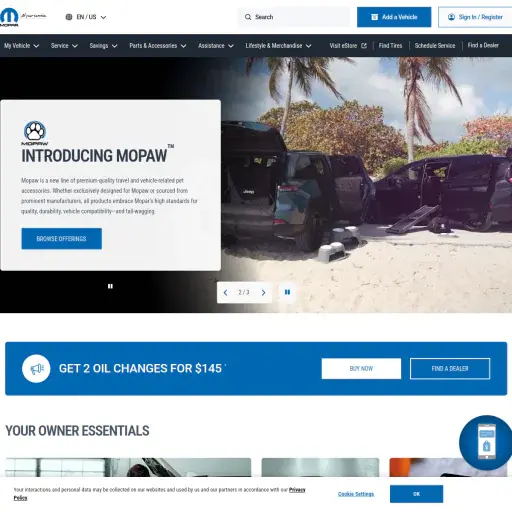
Task: Click the Mopaw paw print logo
Action: coord(35,133)
